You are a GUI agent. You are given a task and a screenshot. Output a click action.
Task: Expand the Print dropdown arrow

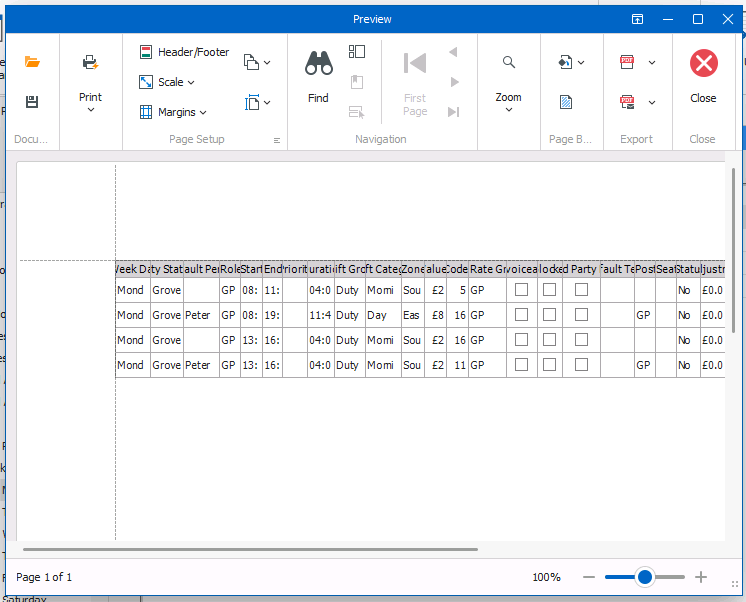91,109
